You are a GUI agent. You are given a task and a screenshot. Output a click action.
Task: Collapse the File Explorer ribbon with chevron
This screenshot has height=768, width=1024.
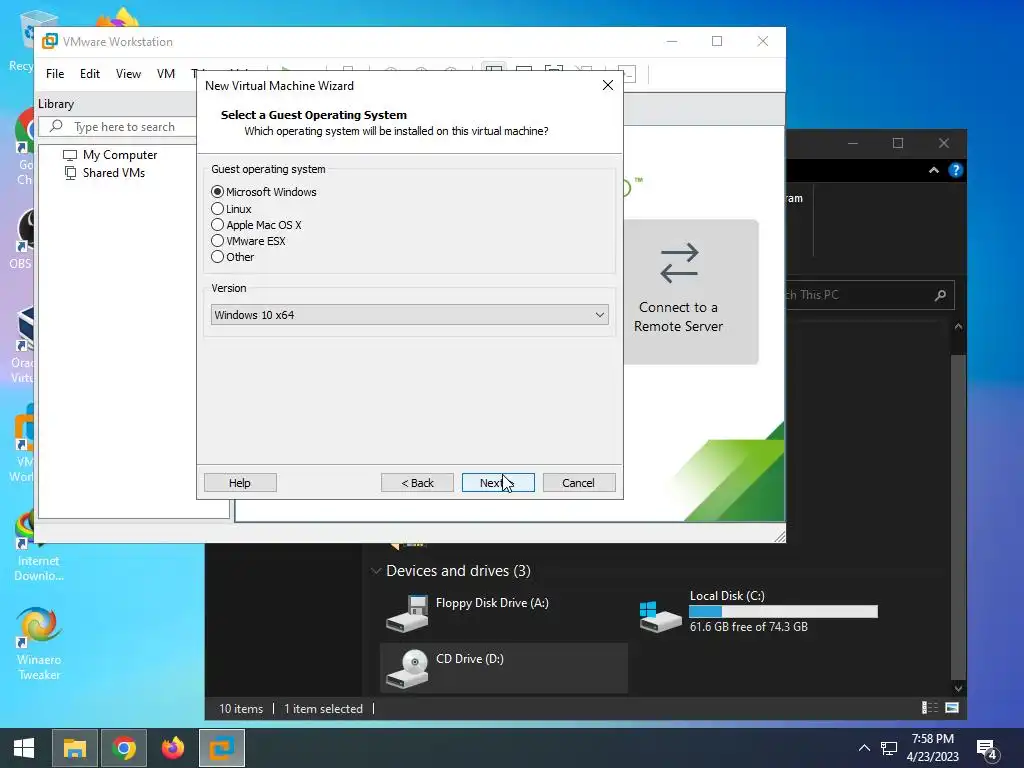tap(934, 170)
